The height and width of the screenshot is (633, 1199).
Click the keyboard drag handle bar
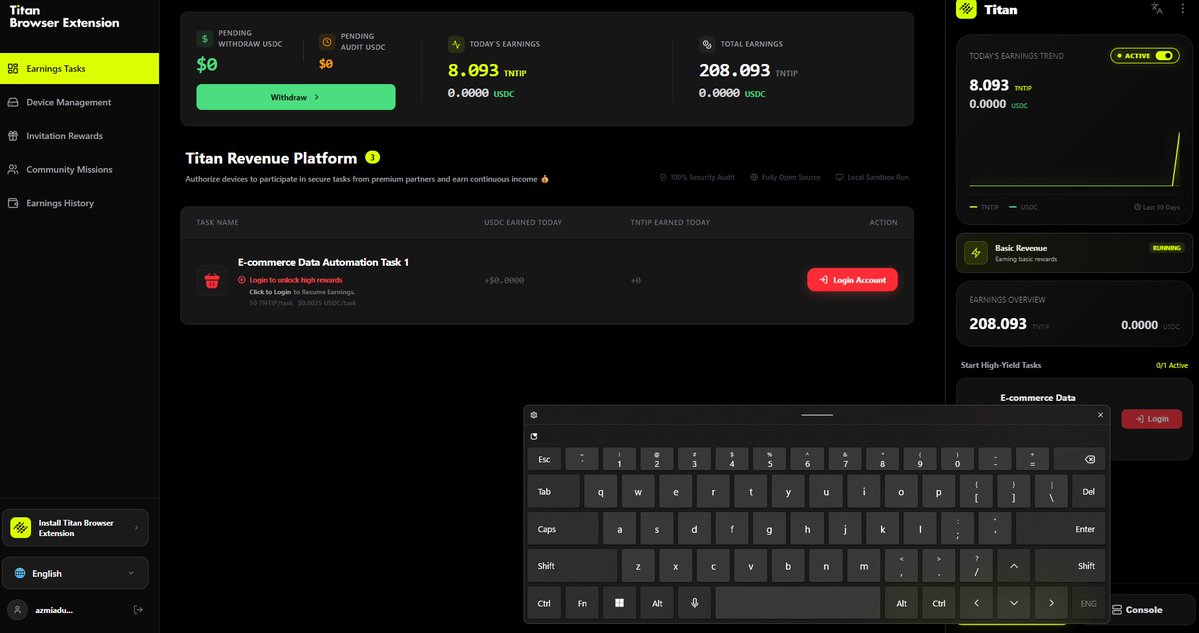coord(817,415)
